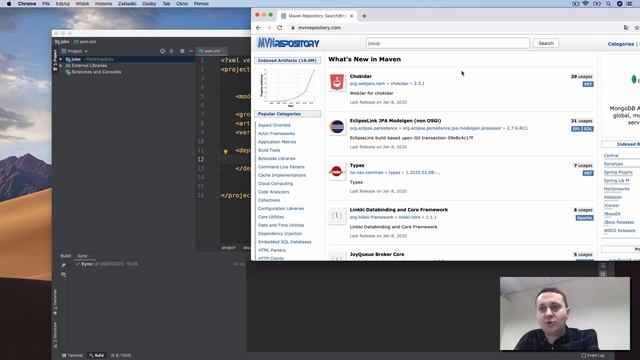Open the Edytuj menu
Screen dimensions: 640x360
coord(62,4)
